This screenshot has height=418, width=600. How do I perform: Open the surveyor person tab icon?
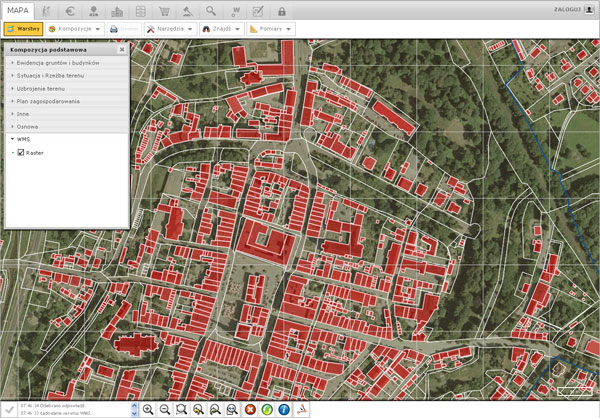(x=94, y=11)
